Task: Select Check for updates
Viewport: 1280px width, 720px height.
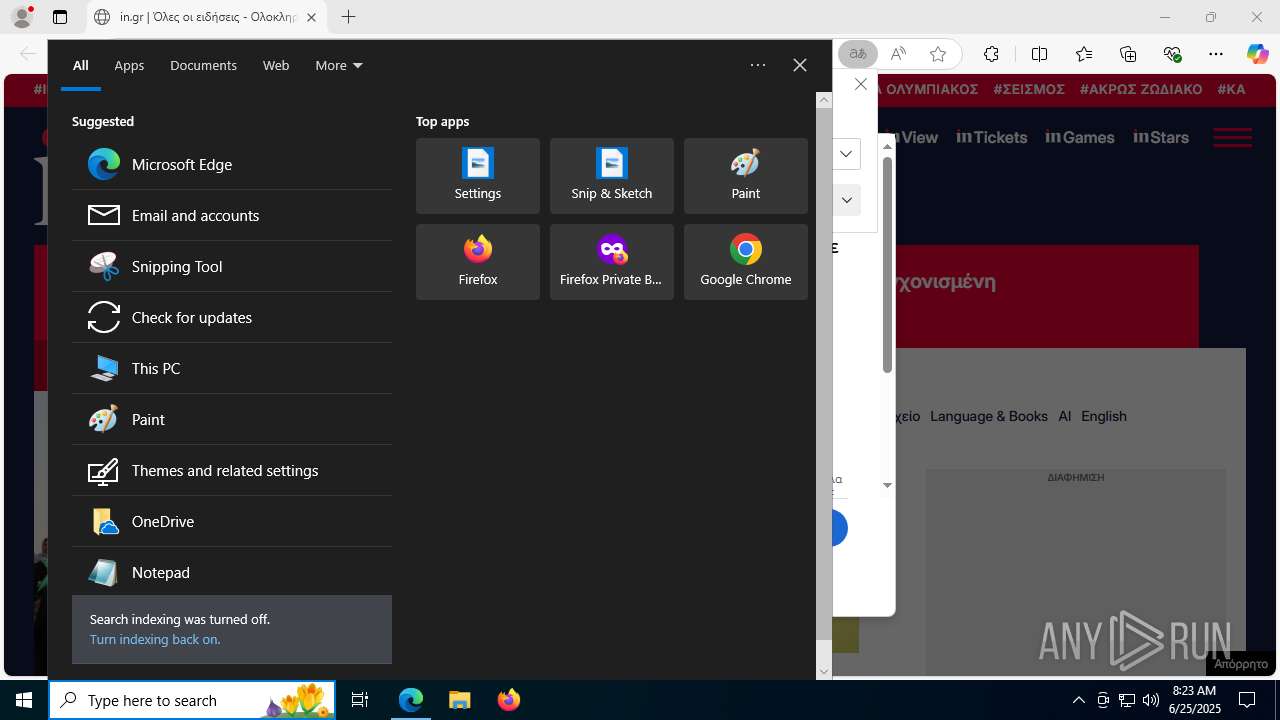Action: (232, 317)
